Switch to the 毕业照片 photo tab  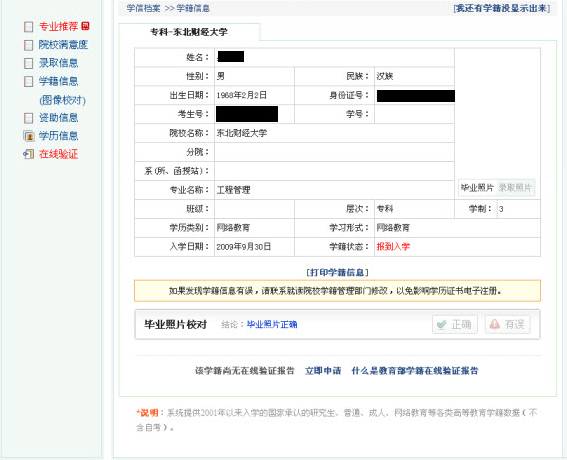(477, 188)
